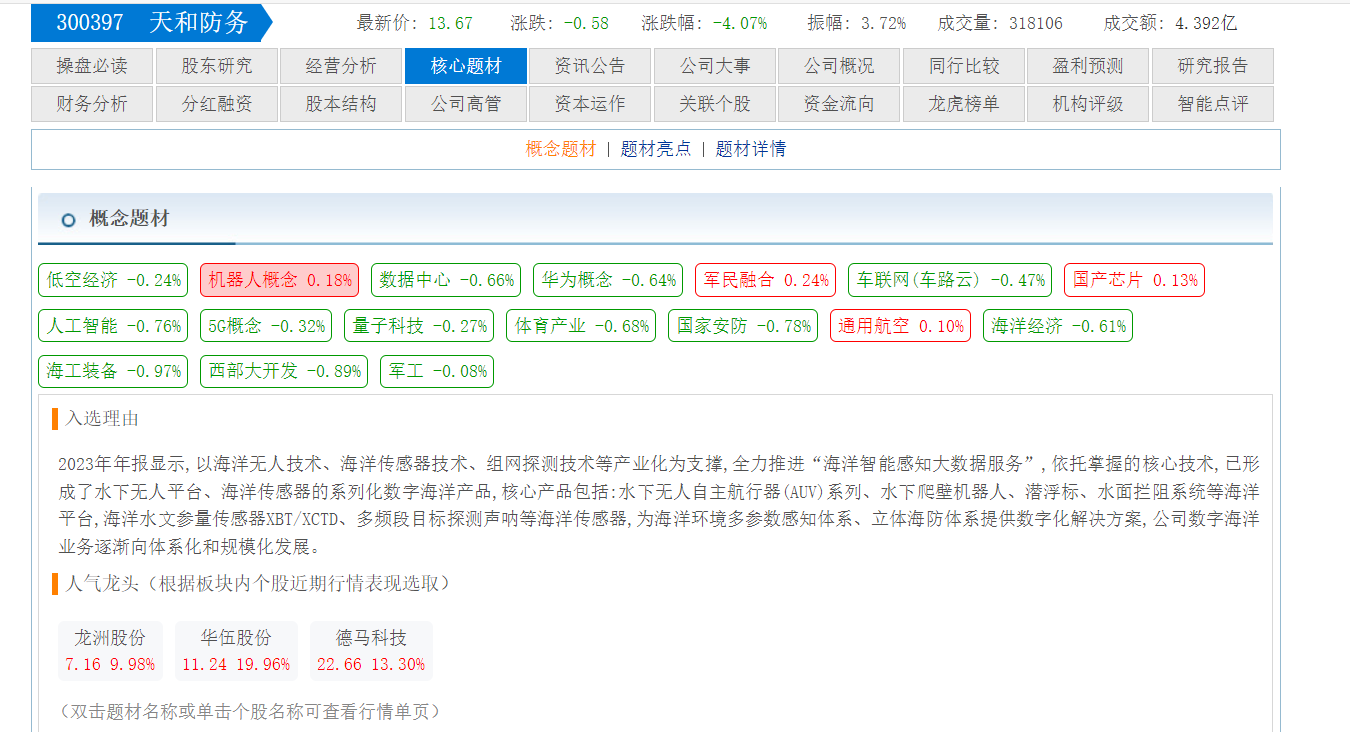Click the 300397 天和防务 stock header

[152, 22]
